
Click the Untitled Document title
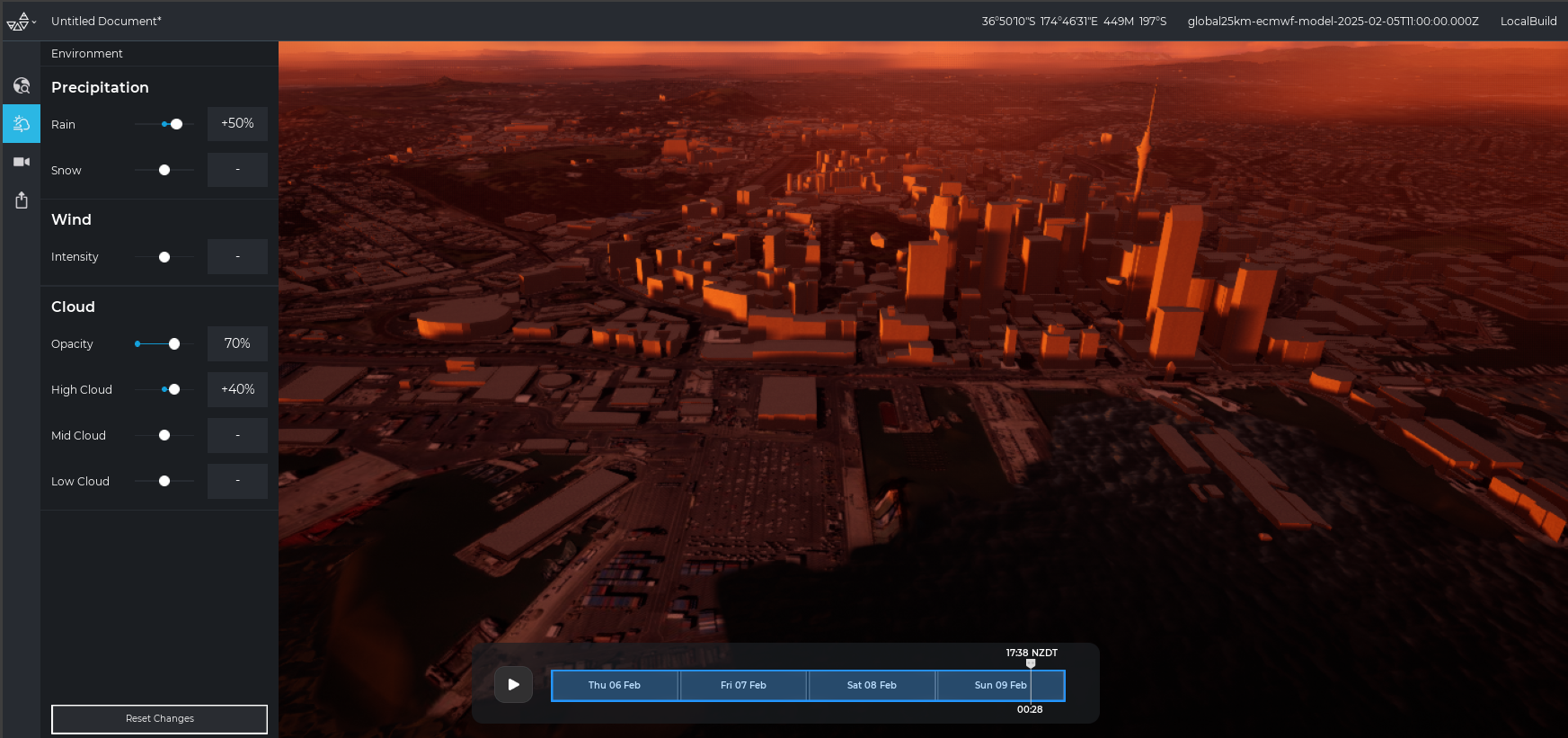[106, 21]
